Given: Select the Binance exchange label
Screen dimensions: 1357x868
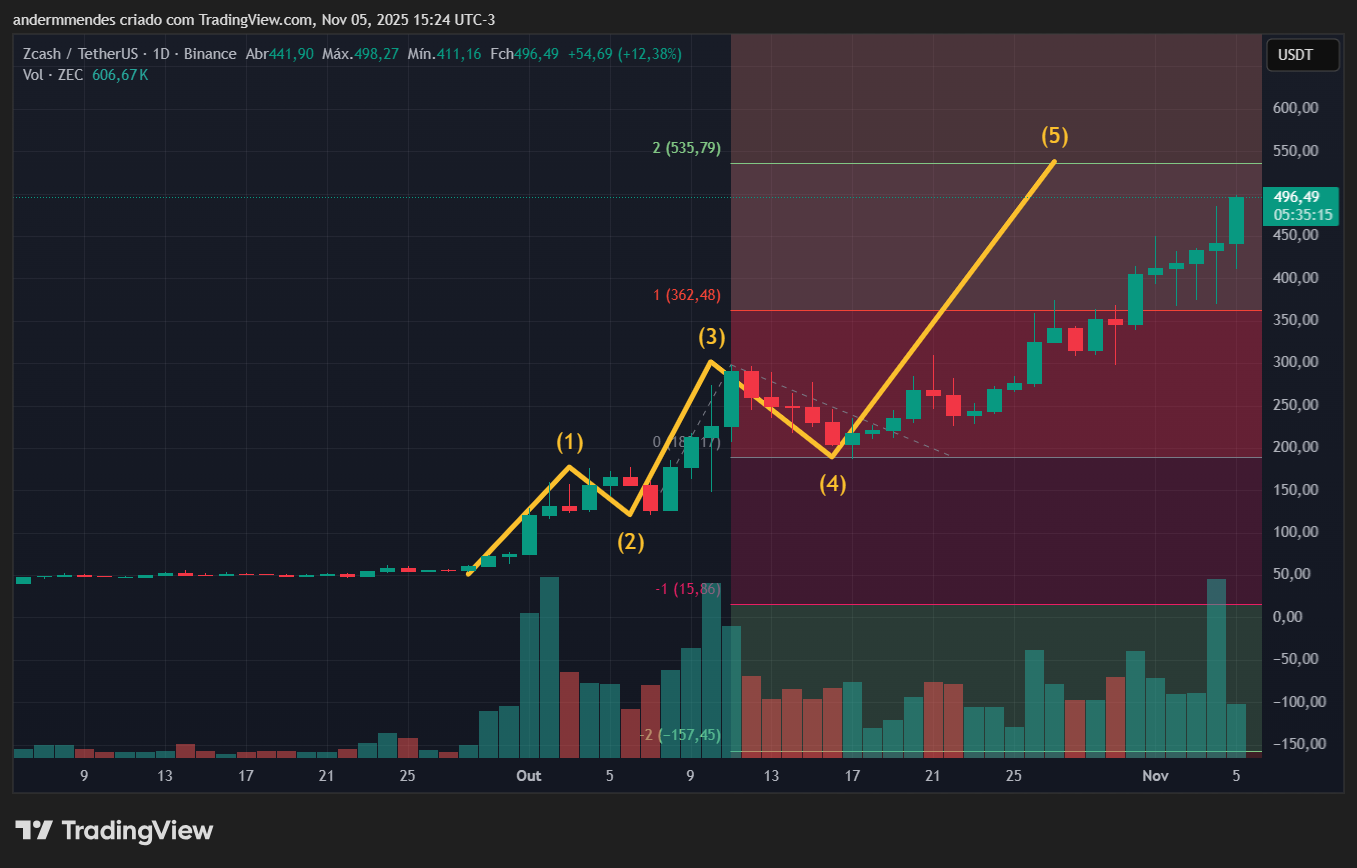Looking at the screenshot, I should click(210, 53).
